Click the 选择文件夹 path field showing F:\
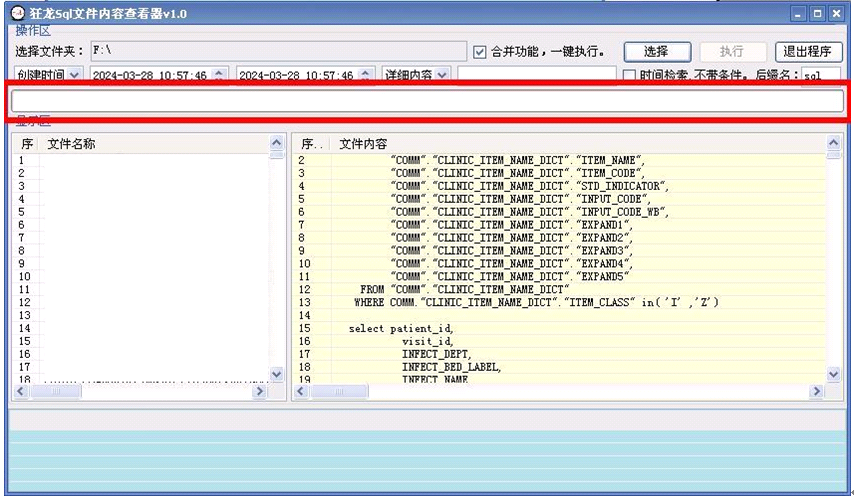 coord(278,51)
